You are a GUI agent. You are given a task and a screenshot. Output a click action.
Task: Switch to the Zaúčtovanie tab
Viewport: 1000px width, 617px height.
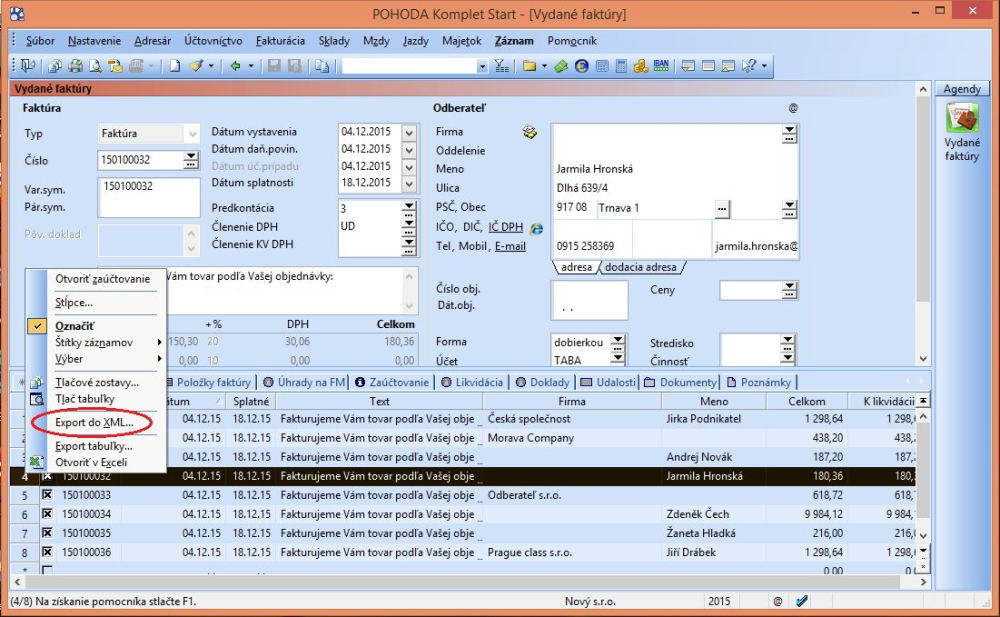(392, 382)
